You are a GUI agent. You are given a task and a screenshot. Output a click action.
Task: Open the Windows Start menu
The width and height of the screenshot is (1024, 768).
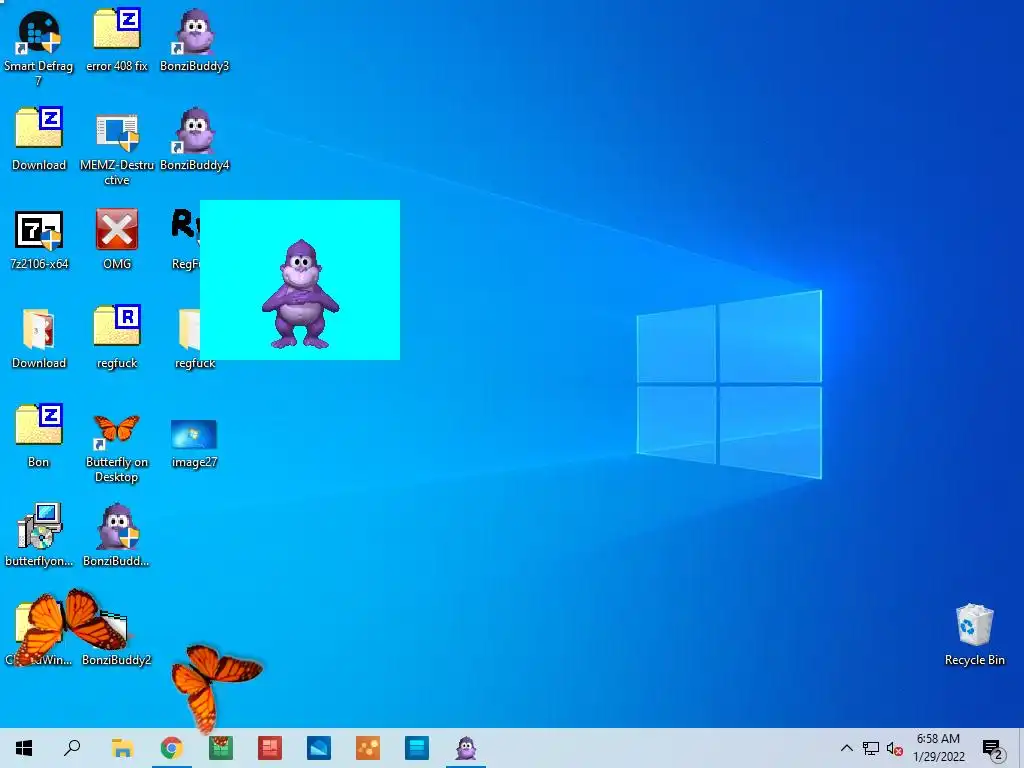(24, 748)
